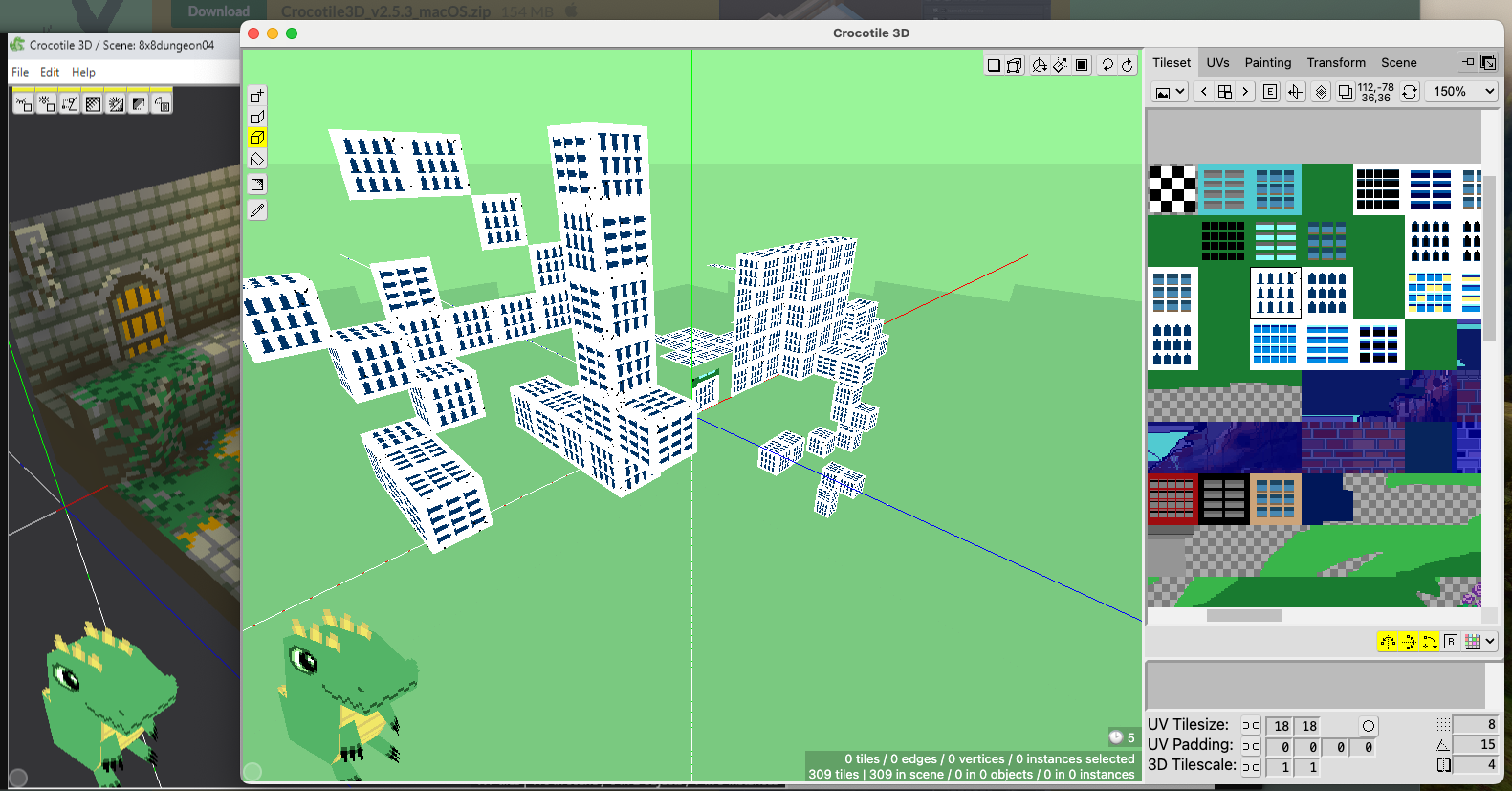Switch to the Tileset tab
The height and width of the screenshot is (791, 1512).
point(1172,62)
